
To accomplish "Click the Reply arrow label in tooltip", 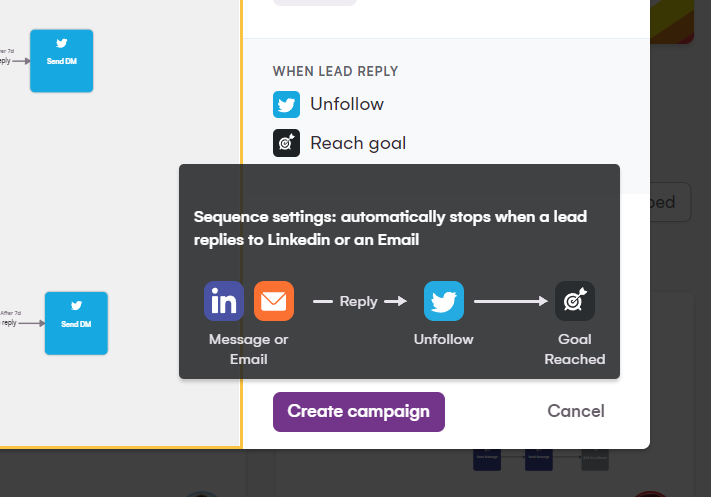I will (x=359, y=301).
